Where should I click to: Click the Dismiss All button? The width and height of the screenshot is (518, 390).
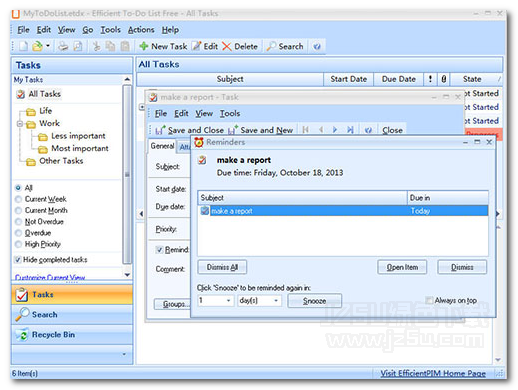pyautogui.click(x=222, y=267)
